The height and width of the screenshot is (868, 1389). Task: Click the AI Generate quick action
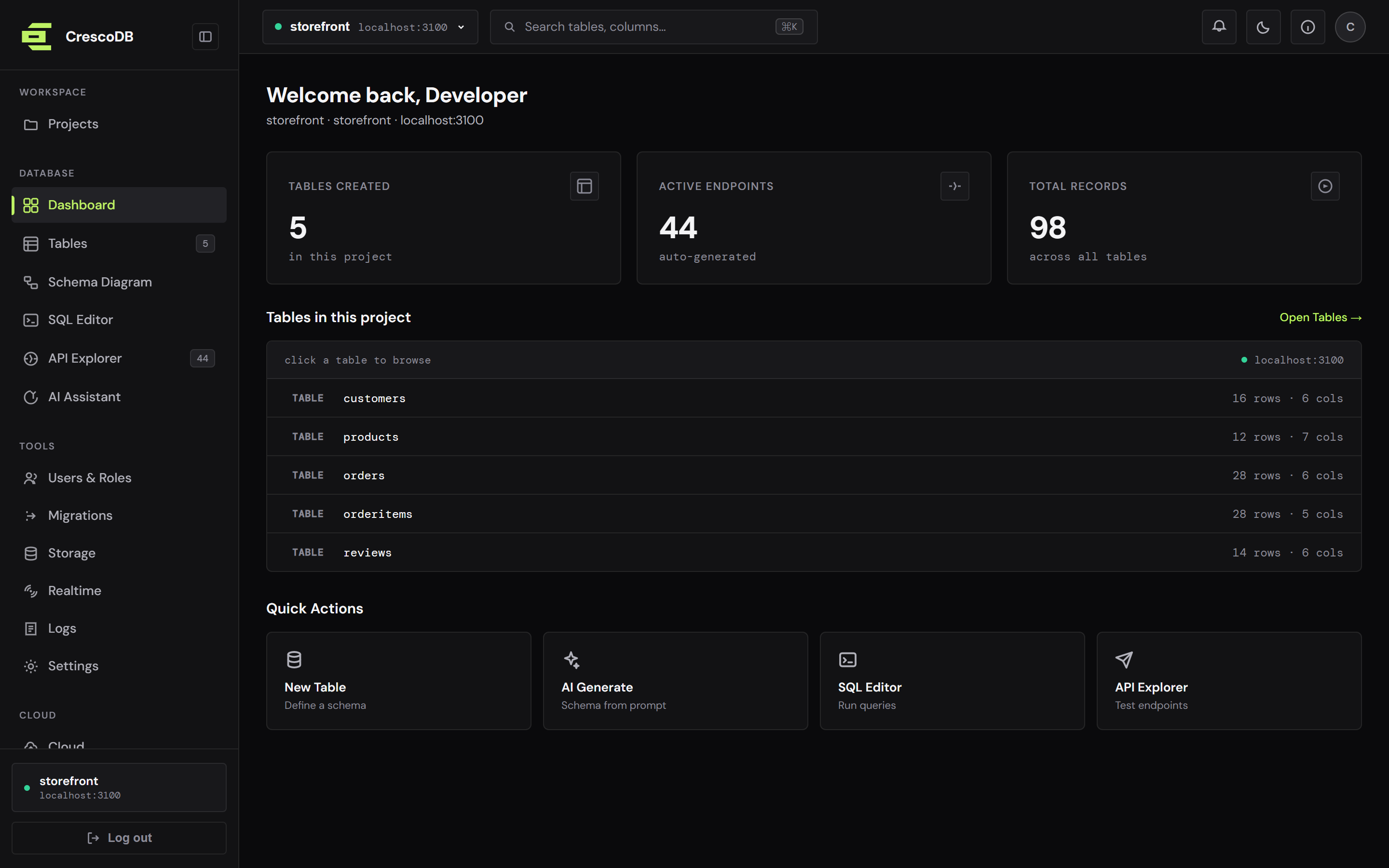tap(676, 681)
